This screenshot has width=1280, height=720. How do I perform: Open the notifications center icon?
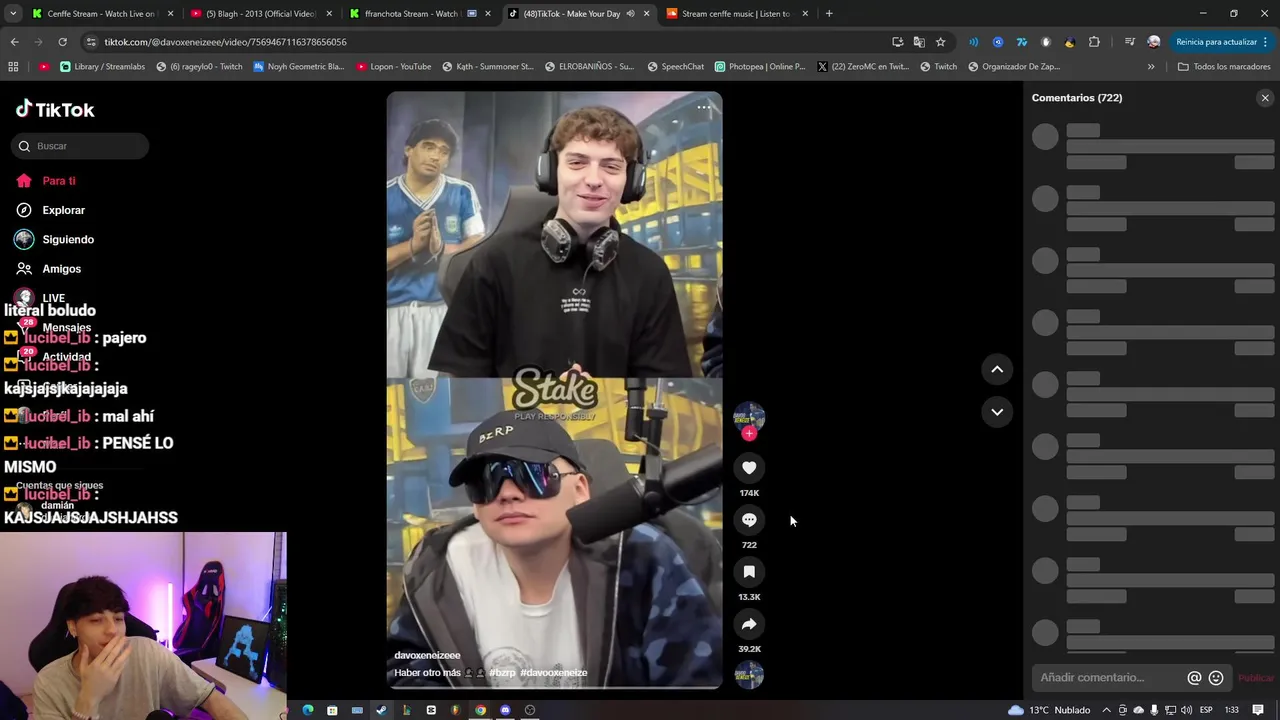pyautogui.click(x=1258, y=710)
